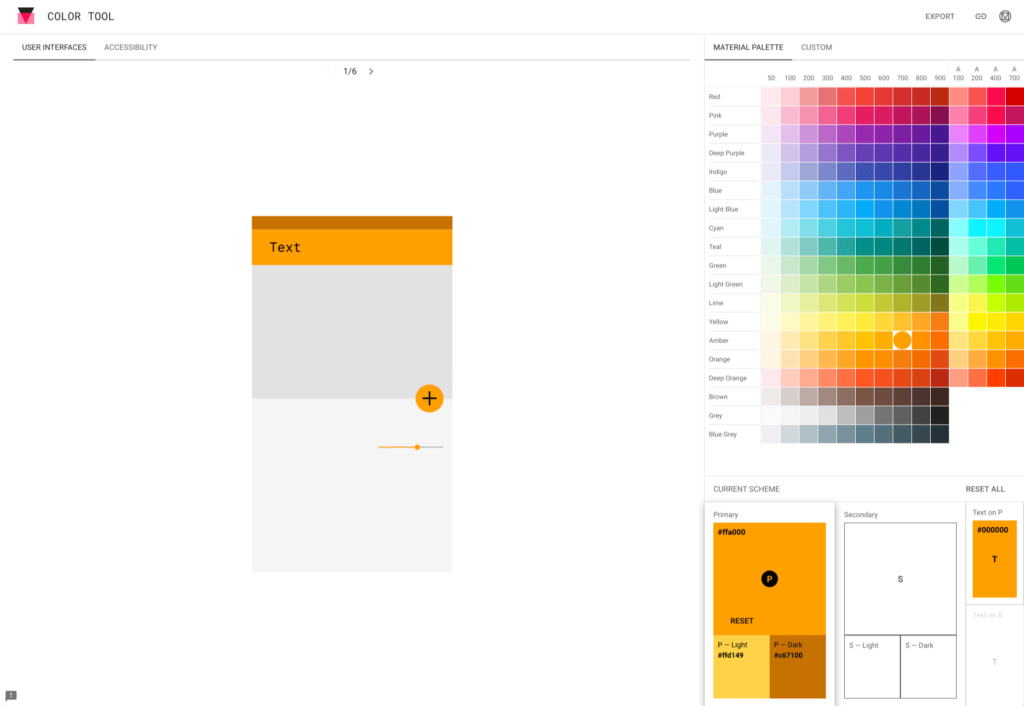The image size is (1024, 706).
Task: Open the Custom palette tab
Action: [816, 47]
